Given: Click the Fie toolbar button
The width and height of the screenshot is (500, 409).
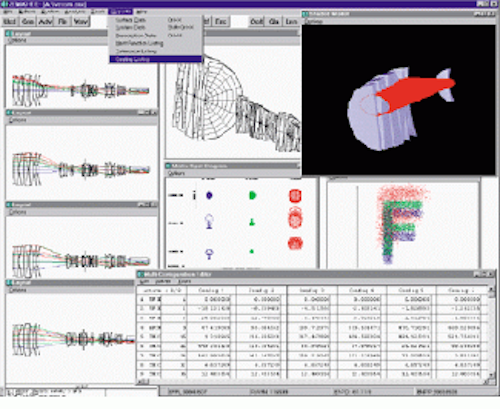Looking at the screenshot, I should pyautogui.click(x=63, y=22).
